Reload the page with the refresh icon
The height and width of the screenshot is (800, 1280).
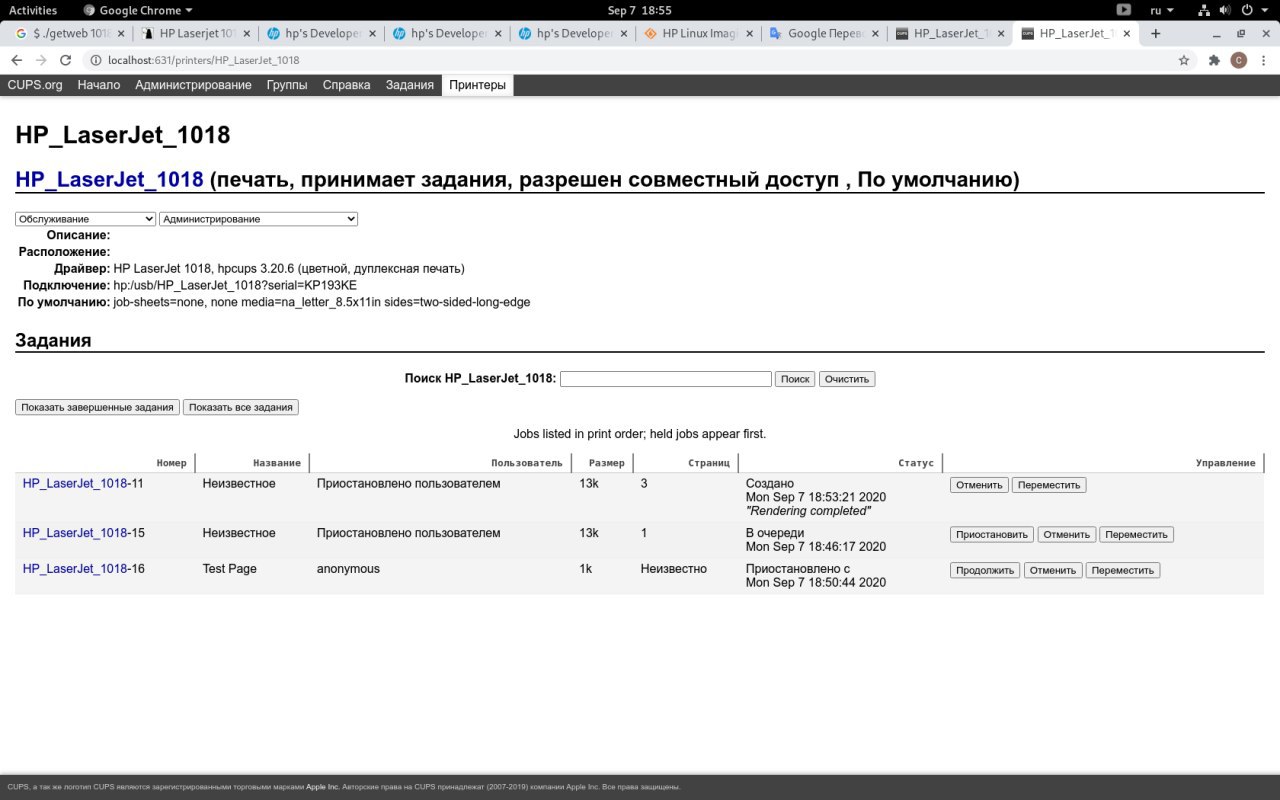tap(67, 60)
